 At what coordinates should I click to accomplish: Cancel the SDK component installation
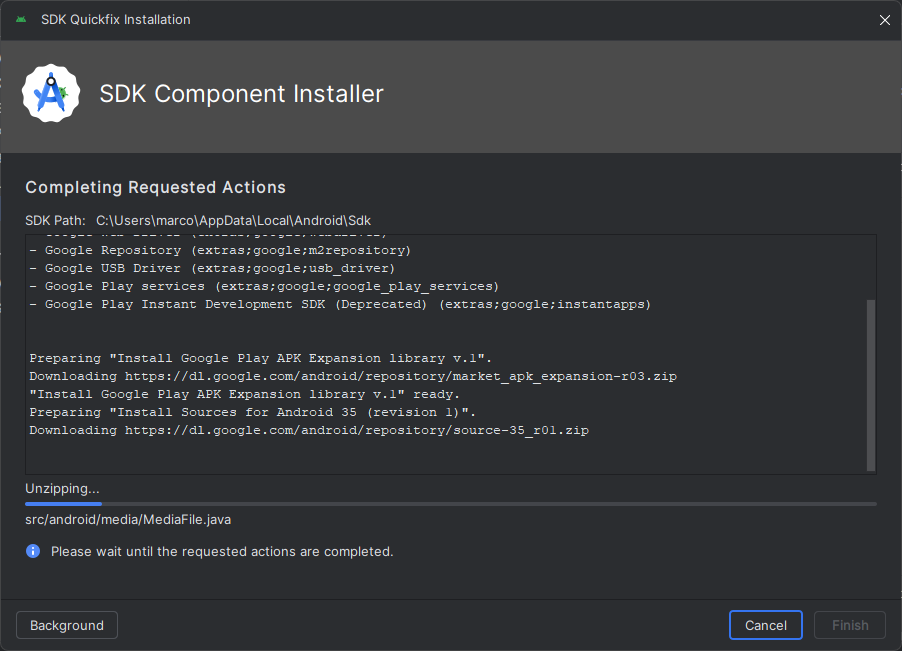(x=765, y=624)
